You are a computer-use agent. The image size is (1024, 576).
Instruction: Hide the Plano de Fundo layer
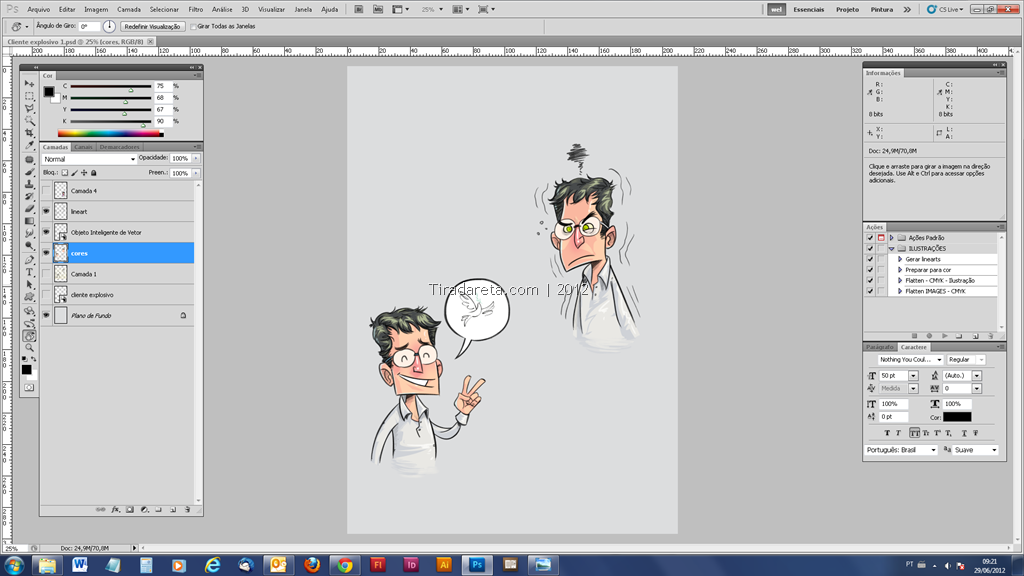coord(46,315)
